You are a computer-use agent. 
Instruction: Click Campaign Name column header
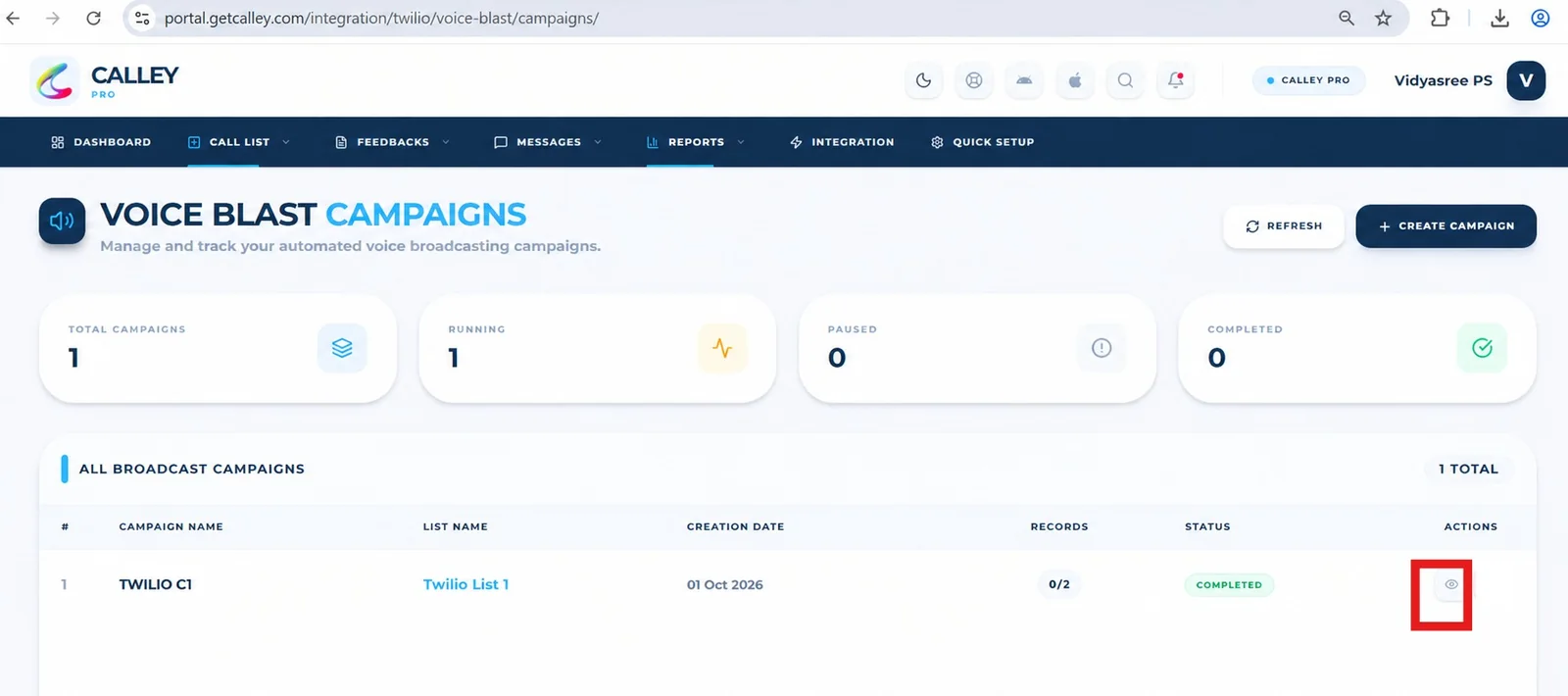[171, 526]
